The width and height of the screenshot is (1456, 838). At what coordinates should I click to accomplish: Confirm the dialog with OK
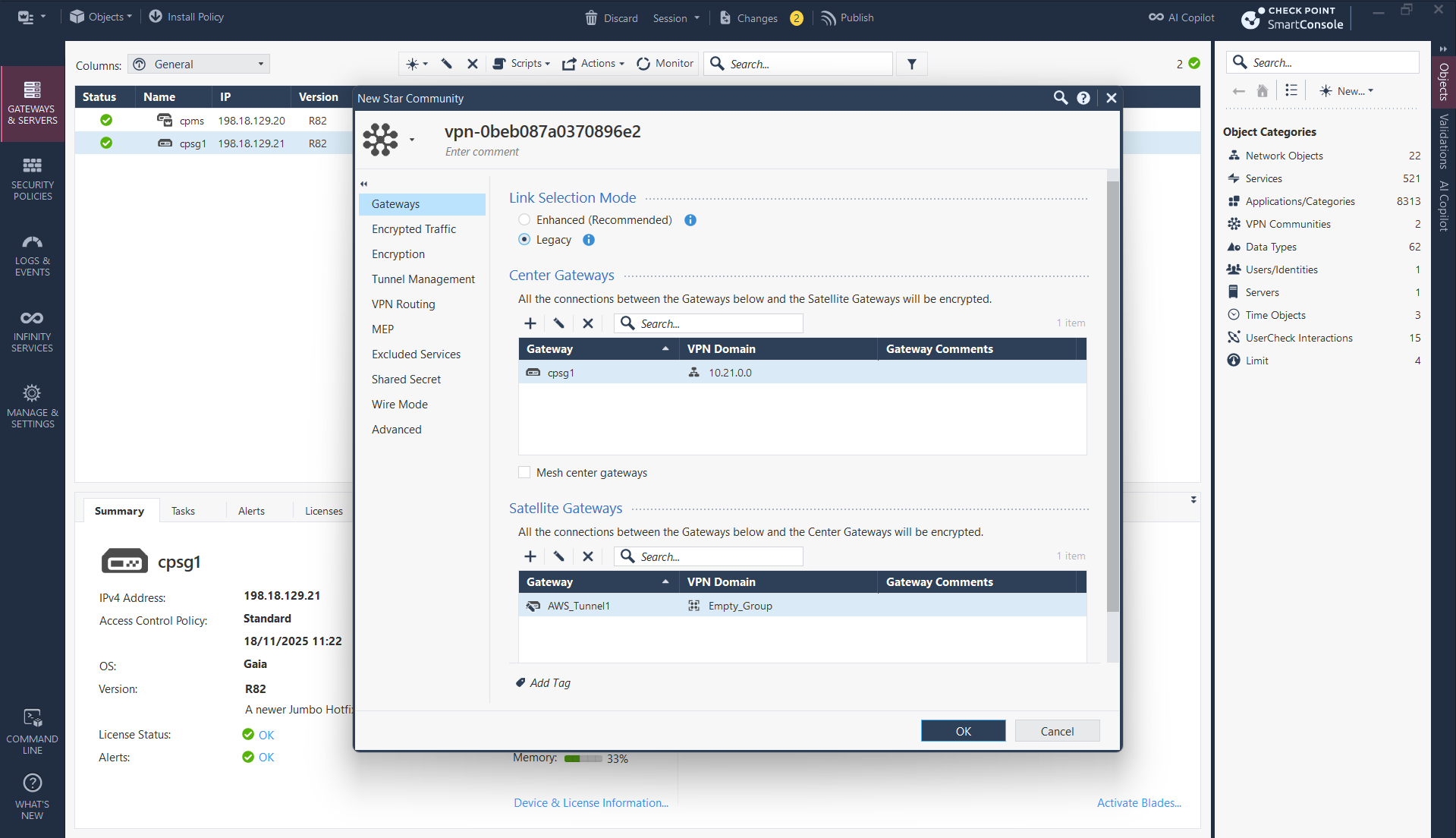[963, 731]
